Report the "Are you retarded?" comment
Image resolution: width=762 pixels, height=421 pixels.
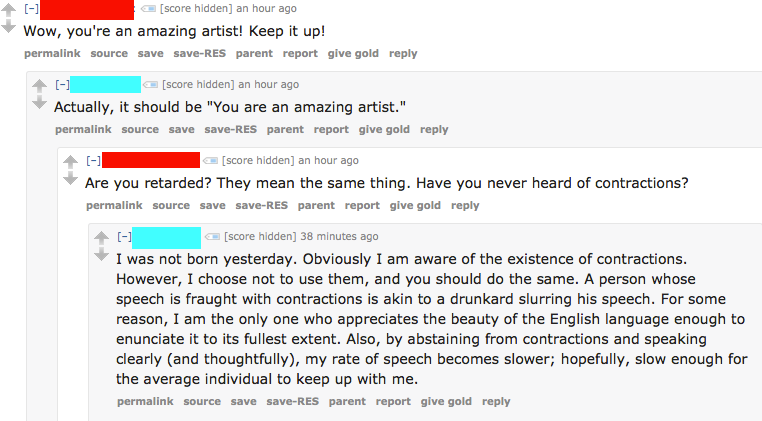(362, 206)
